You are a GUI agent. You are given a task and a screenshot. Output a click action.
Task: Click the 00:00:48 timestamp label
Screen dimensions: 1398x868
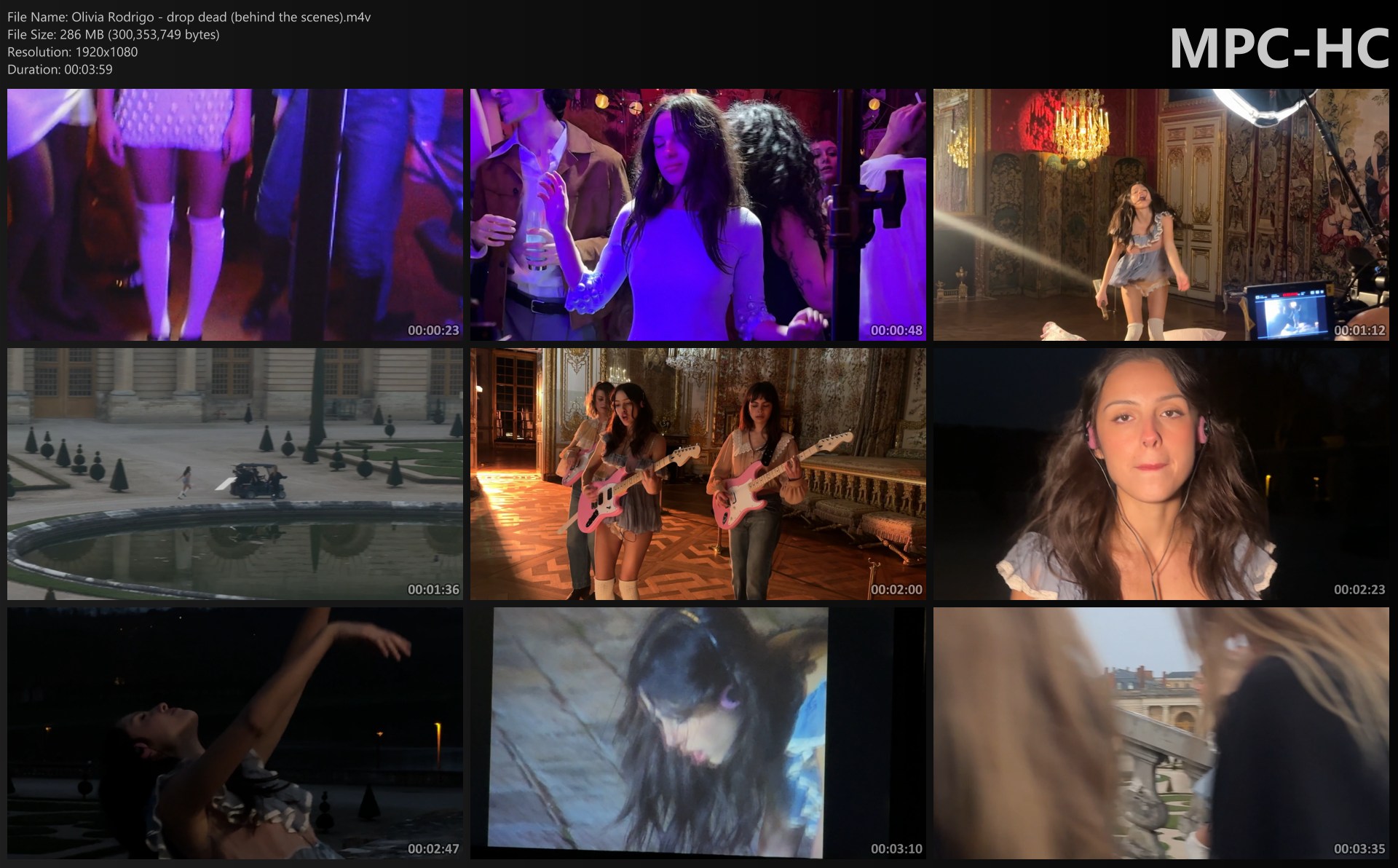click(896, 330)
